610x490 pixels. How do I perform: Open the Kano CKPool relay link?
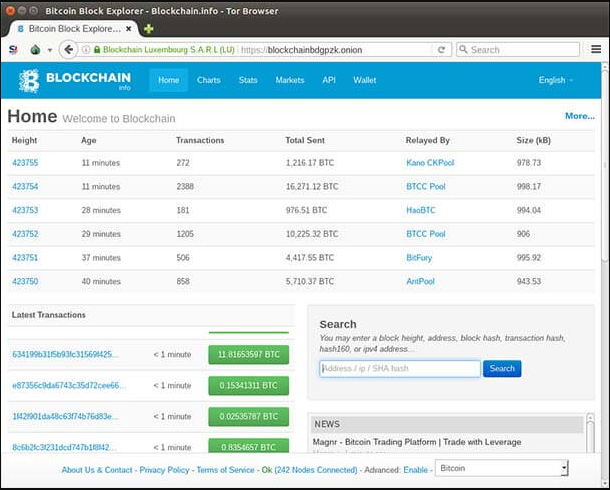430,163
